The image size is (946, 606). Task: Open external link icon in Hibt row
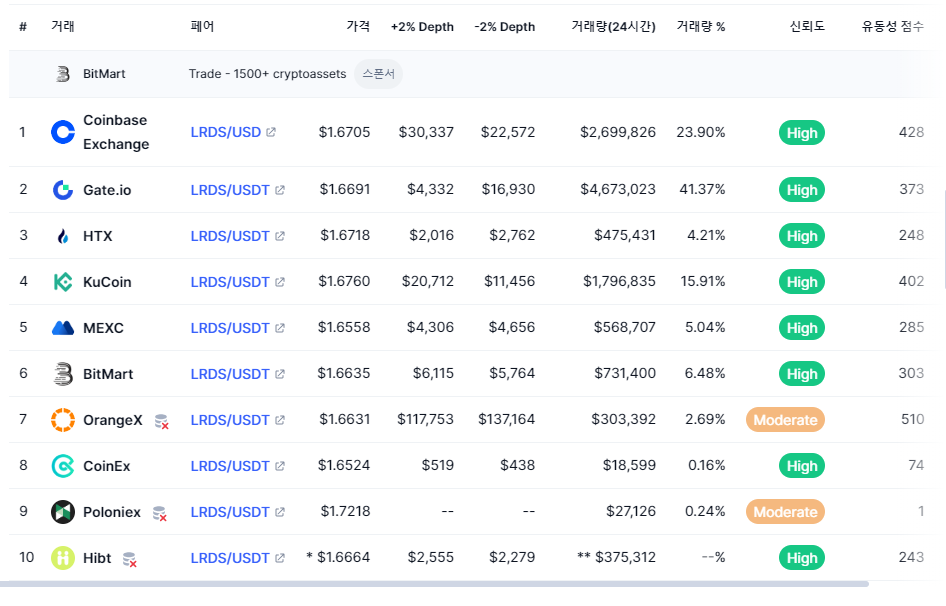pyautogui.click(x=280, y=558)
